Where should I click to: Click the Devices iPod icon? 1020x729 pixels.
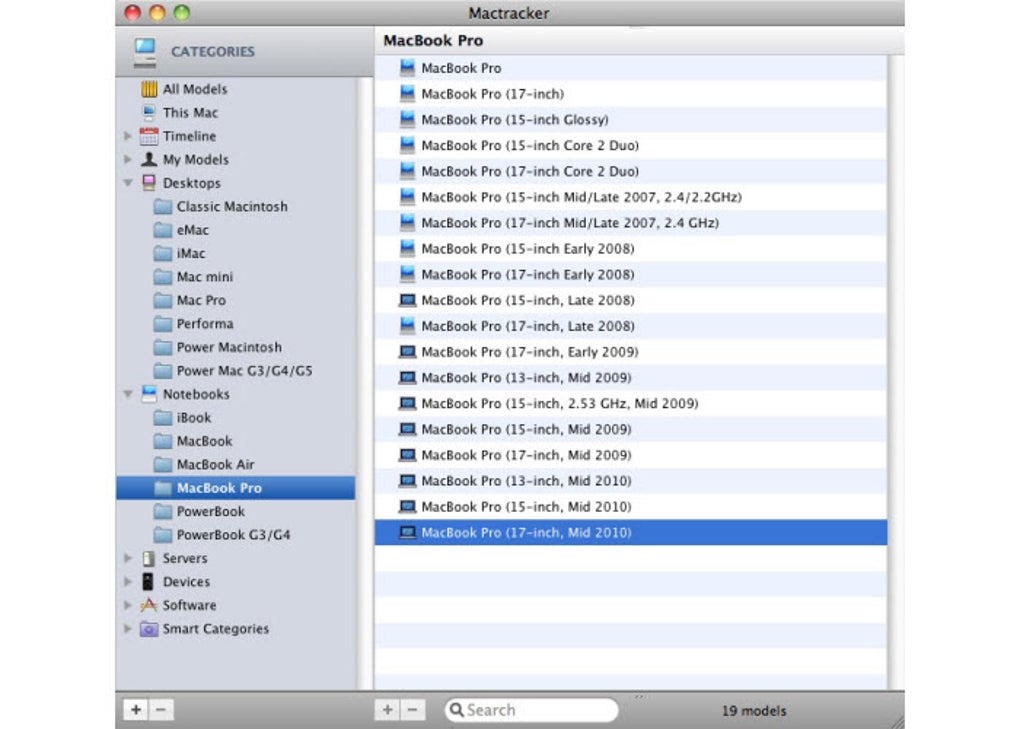(x=146, y=581)
